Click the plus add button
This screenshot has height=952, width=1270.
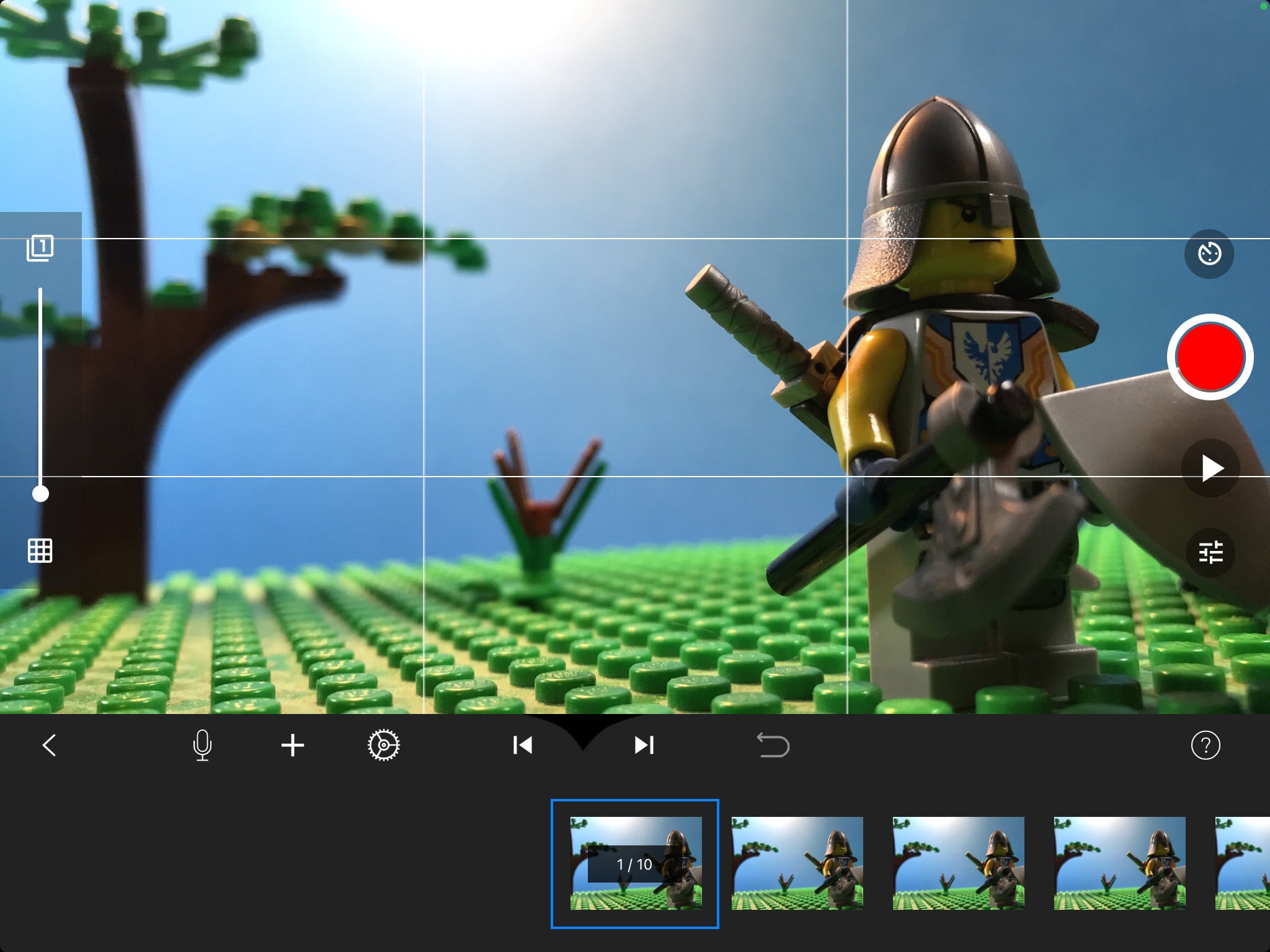(293, 745)
